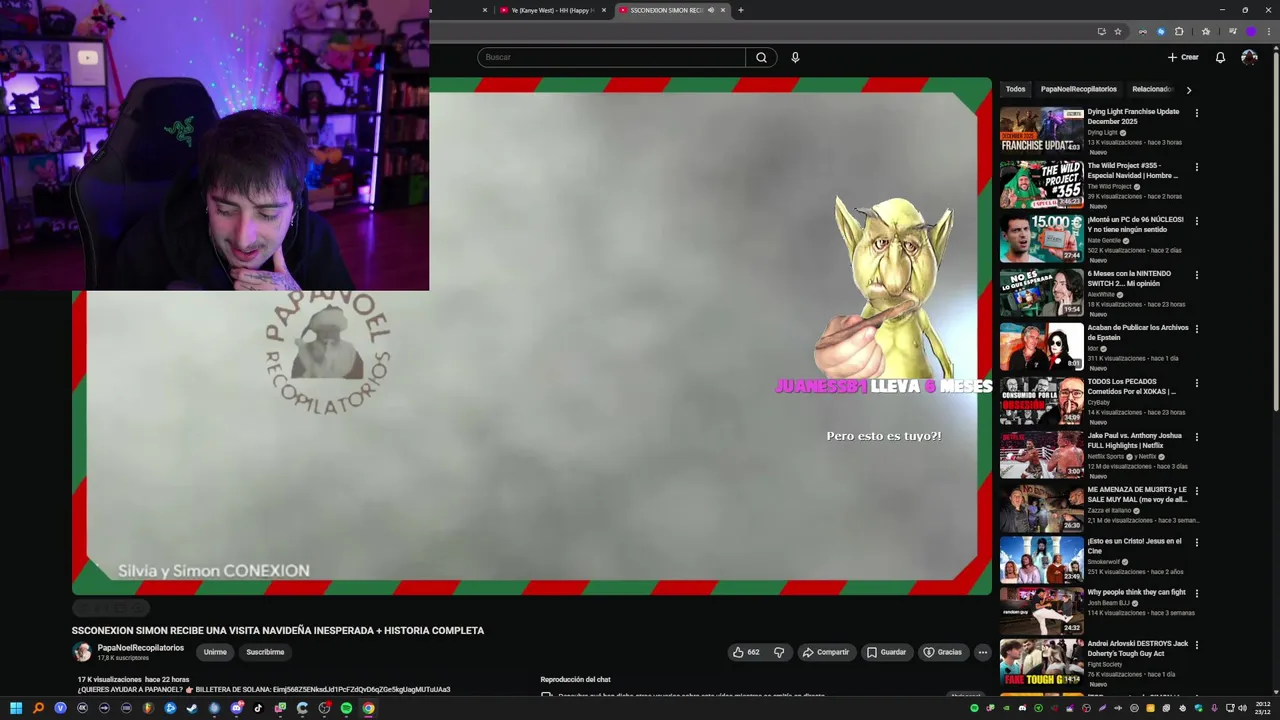Open options for The Wild Project #355
The width and height of the screenshot is (1280, 720).
coord(1196,167)
